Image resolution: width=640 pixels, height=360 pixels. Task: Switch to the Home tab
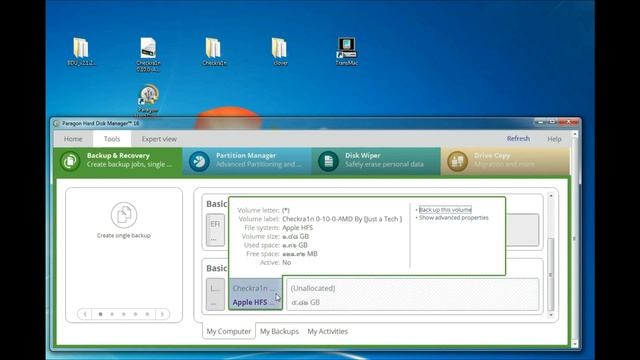pyautogui.click(x=73, y=139)
